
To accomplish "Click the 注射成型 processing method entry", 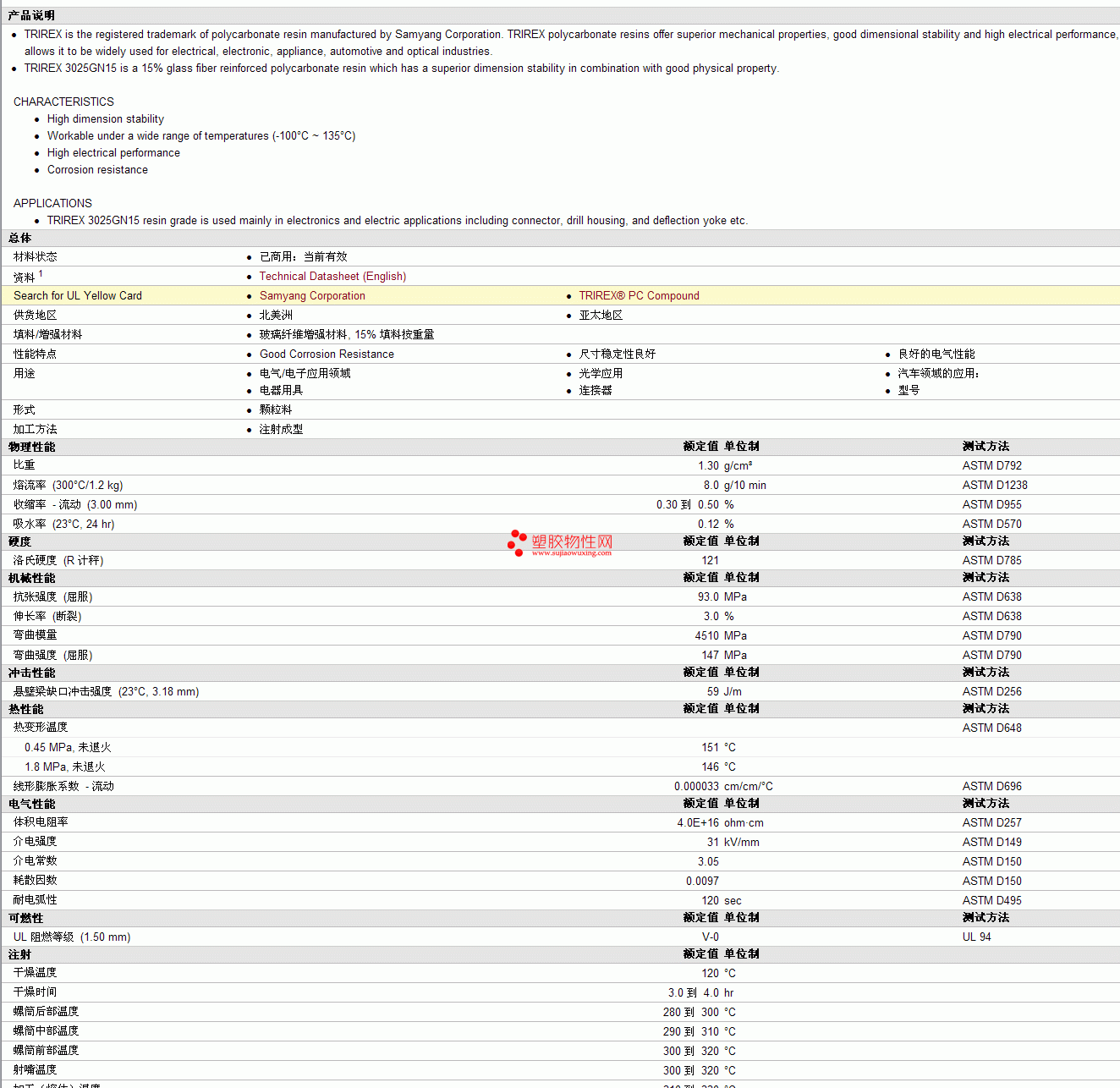I will 281,430.
